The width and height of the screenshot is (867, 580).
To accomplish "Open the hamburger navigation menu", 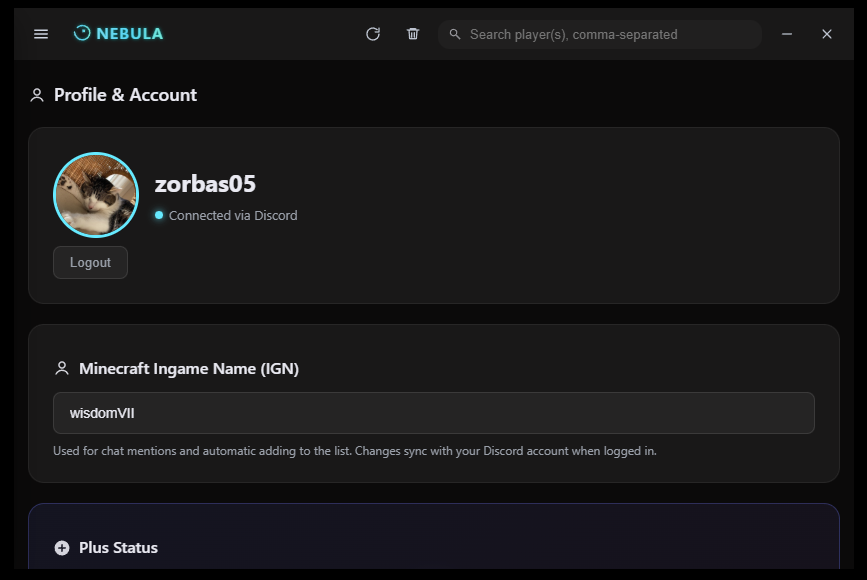I will (40, 33).
